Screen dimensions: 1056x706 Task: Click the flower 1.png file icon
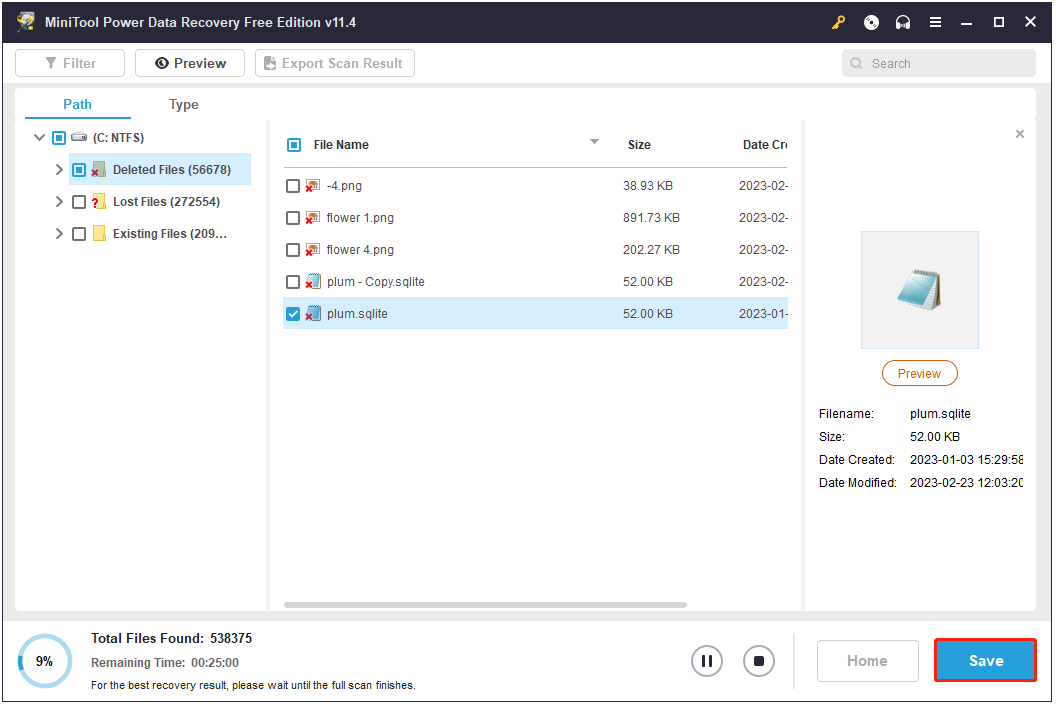point(312,218)
